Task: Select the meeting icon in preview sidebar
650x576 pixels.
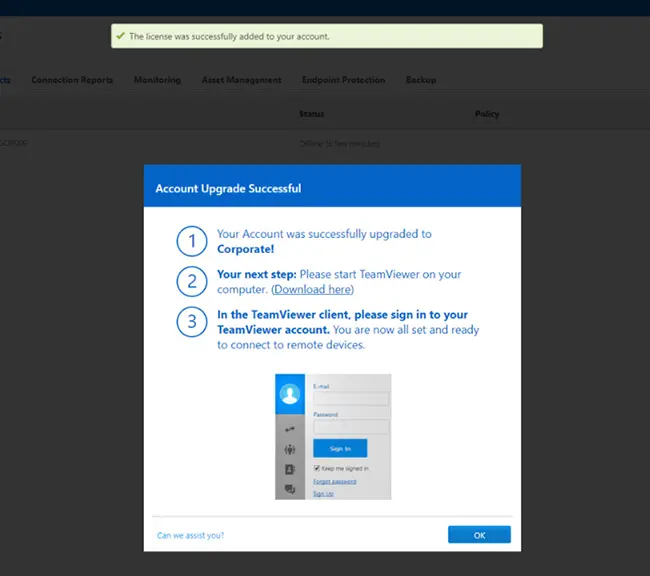Action: click(x=290, y=449)
